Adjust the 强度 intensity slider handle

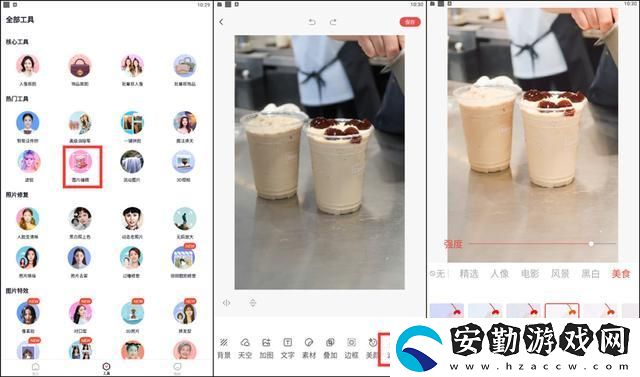point(591,244)
